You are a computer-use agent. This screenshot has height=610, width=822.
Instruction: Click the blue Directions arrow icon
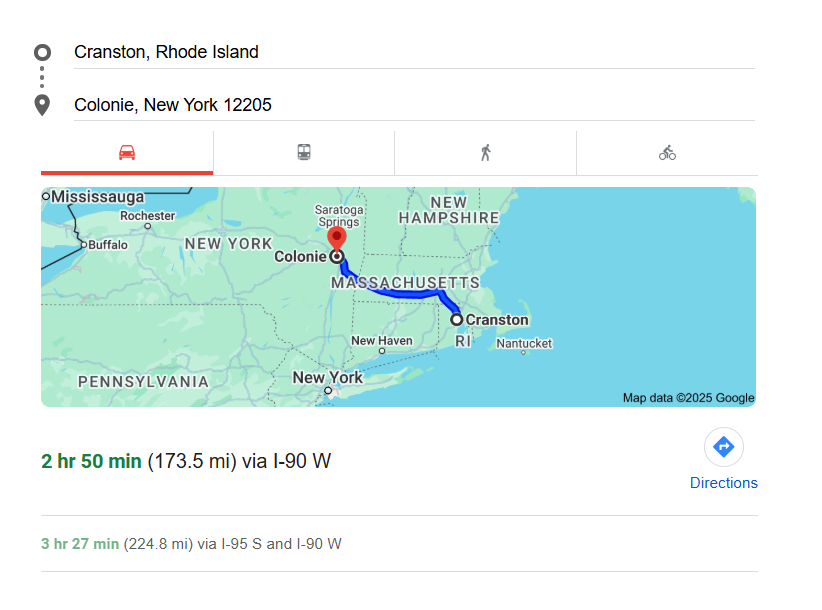point(723,447)
